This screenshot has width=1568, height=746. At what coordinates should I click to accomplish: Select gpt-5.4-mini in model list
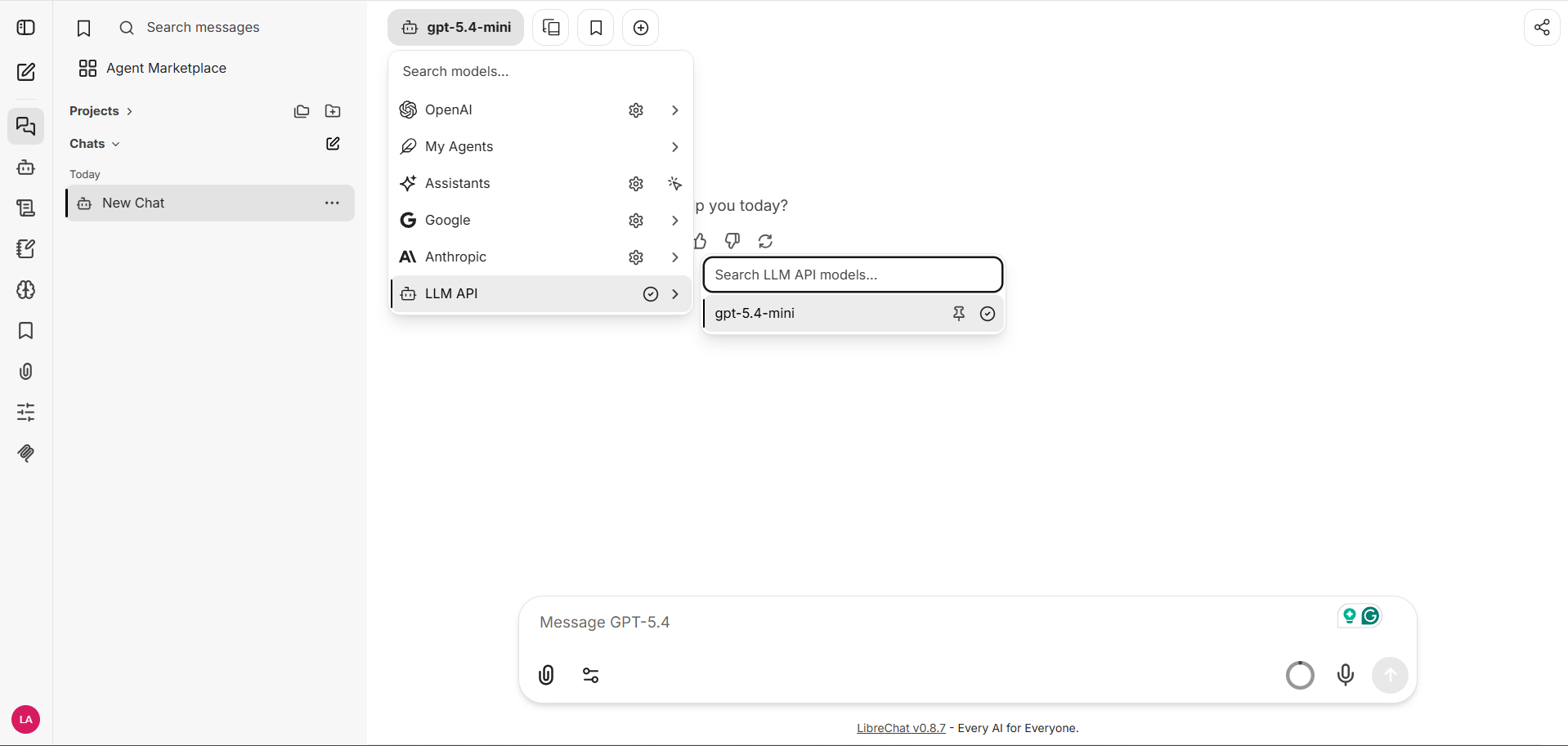point(853,314)
